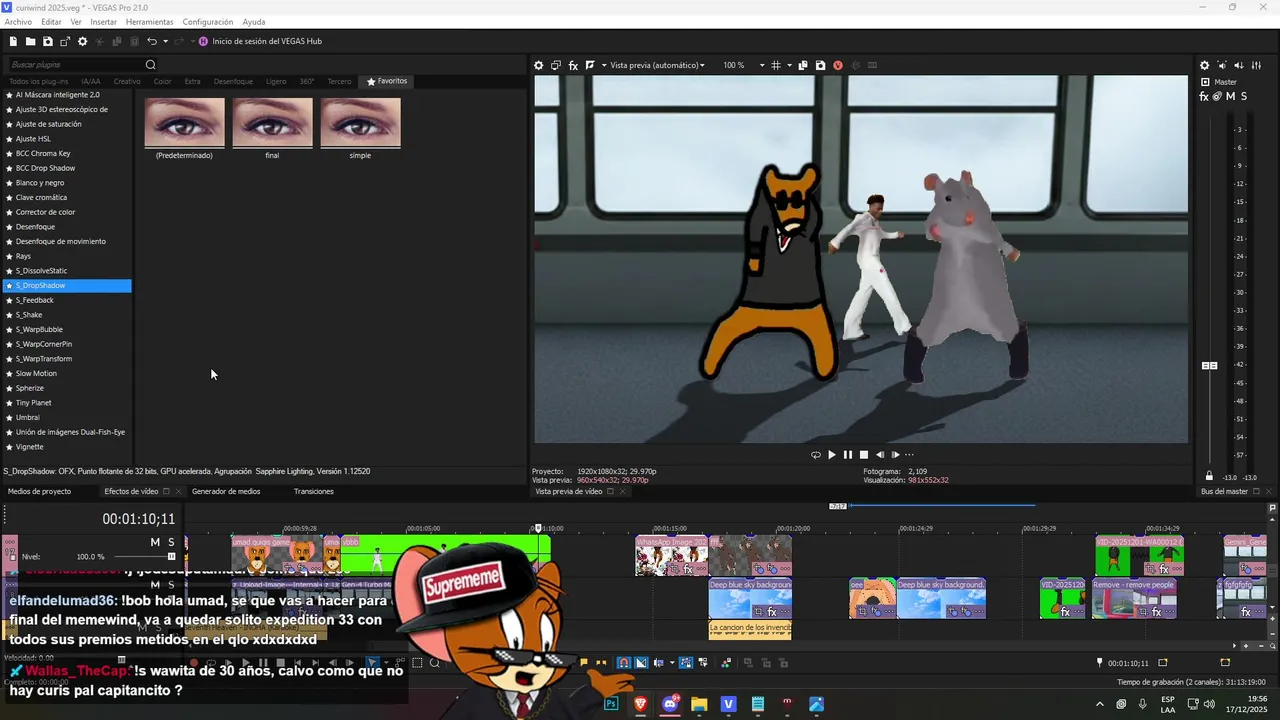Open Discord from the Windows taskbar

(x=670, y=704)
